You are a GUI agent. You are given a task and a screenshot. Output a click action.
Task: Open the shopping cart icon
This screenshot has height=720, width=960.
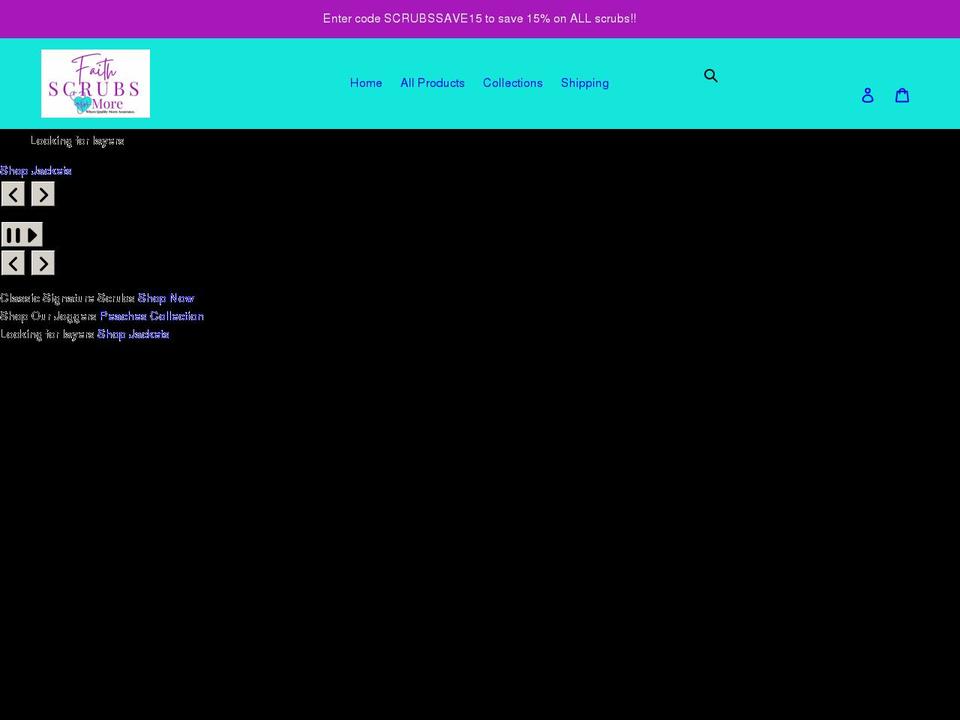pos(902,95)
